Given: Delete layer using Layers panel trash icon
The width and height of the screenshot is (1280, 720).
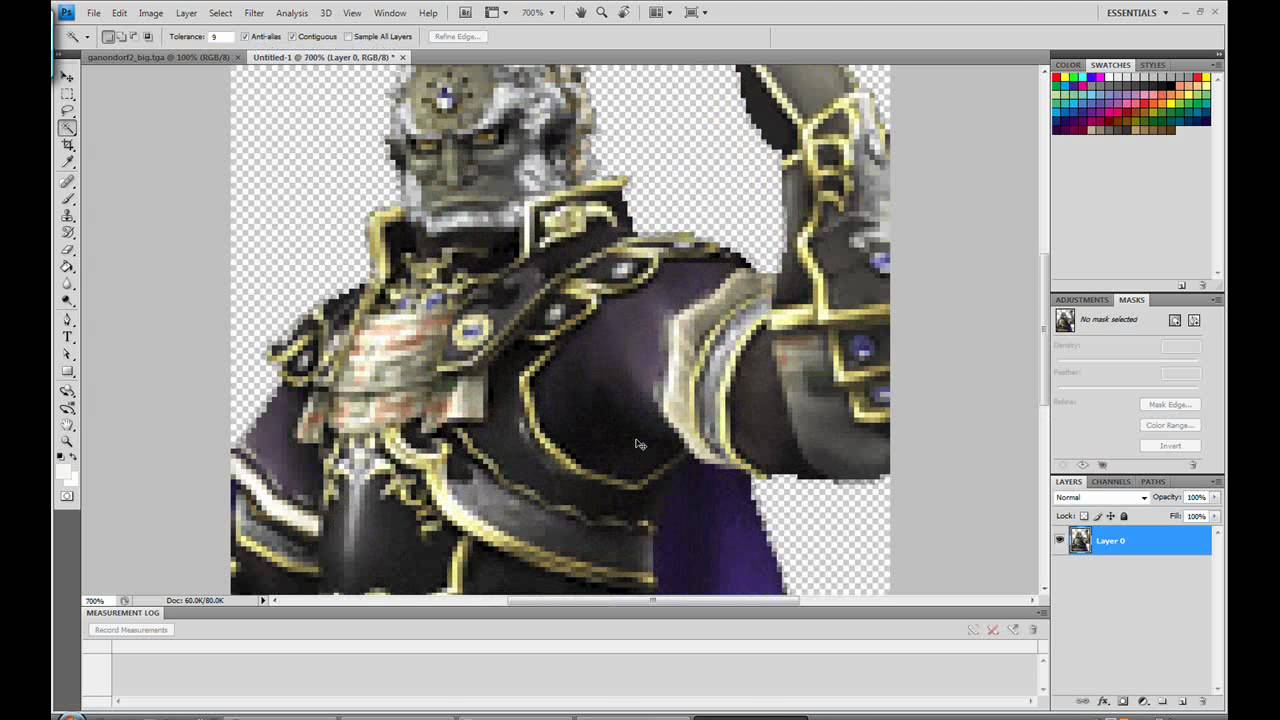Looking at the screenshot, I should [x=1201, y=702].
